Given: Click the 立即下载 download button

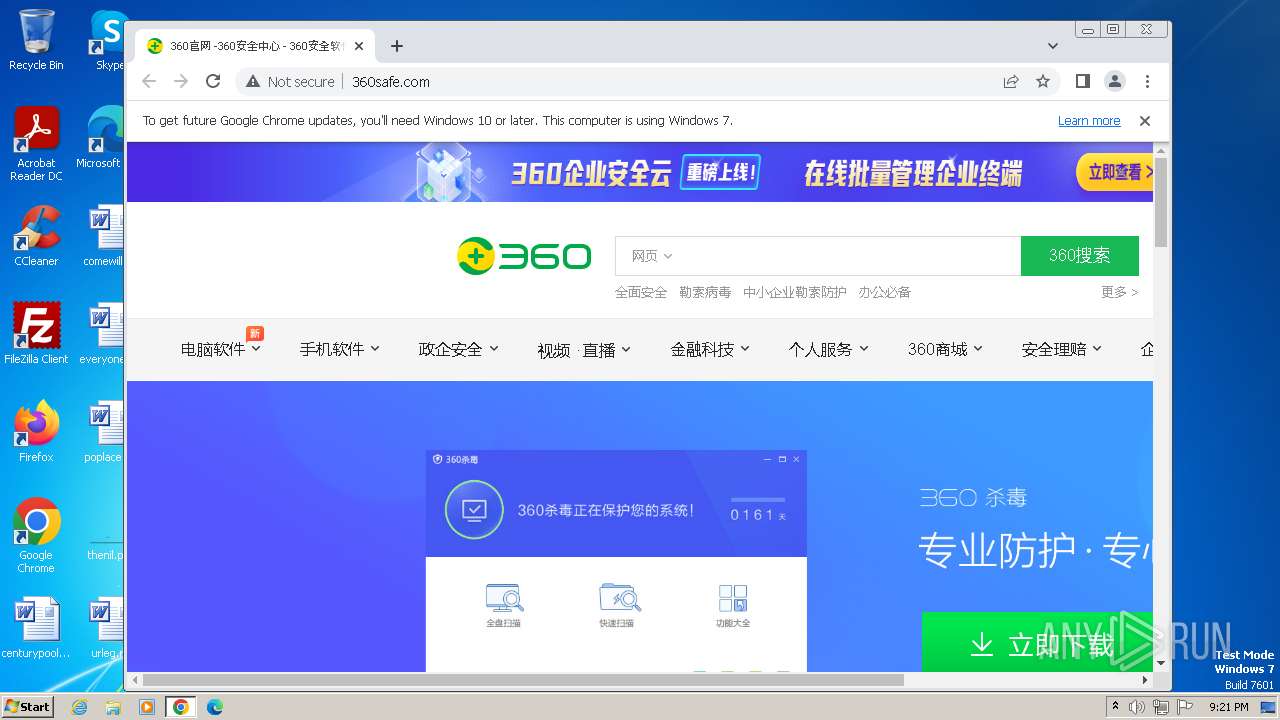Looking at the screenshot, I should (1037, 643).
